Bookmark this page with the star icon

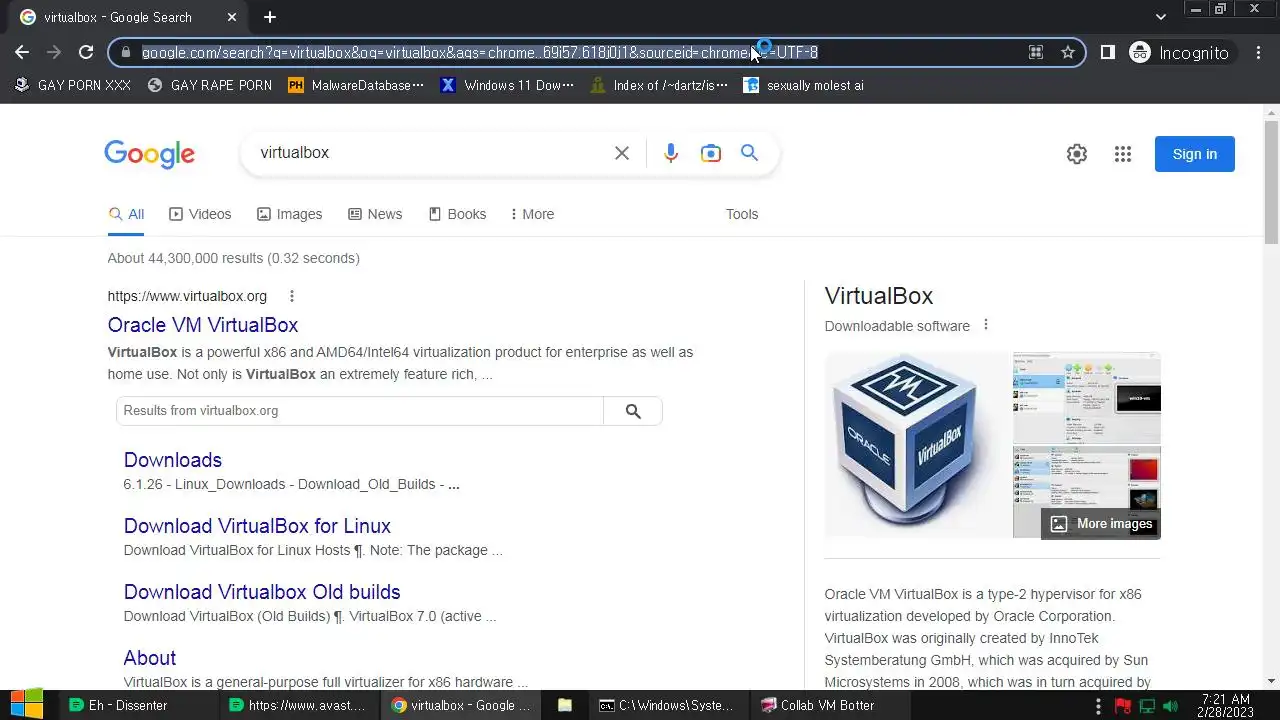point(1068,52)
